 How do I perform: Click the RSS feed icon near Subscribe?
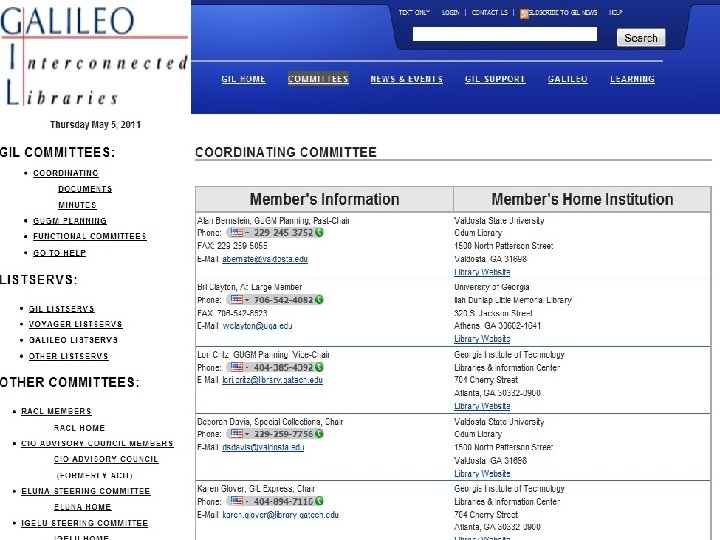[524, 14]
